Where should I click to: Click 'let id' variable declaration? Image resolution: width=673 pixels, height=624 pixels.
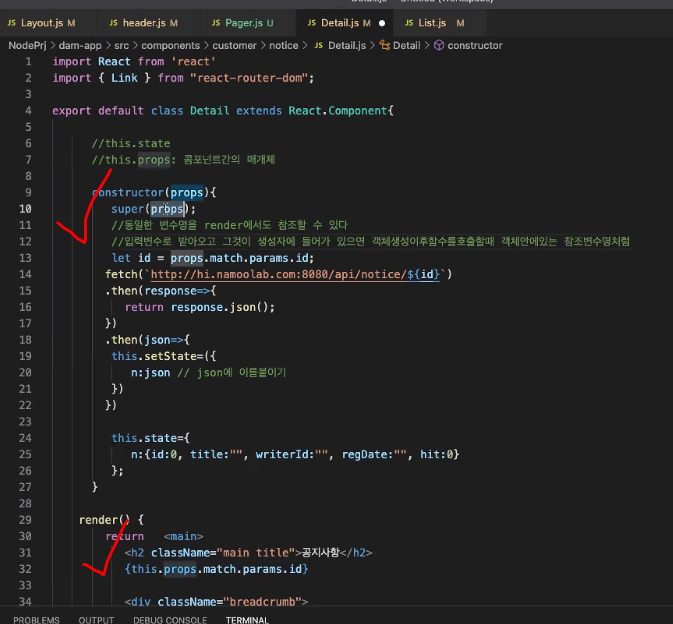[131, 258]
